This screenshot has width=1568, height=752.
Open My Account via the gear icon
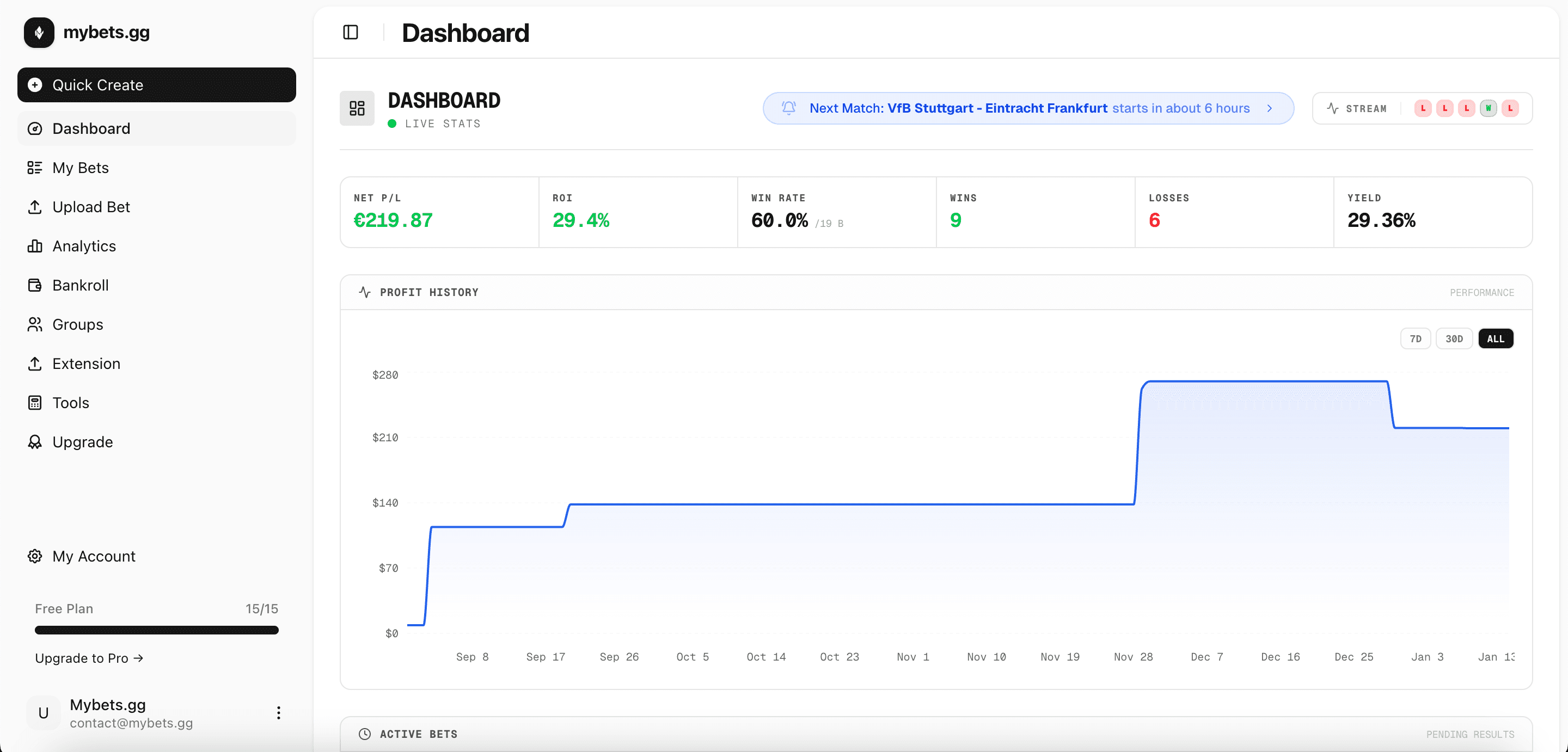coord(35,556)
